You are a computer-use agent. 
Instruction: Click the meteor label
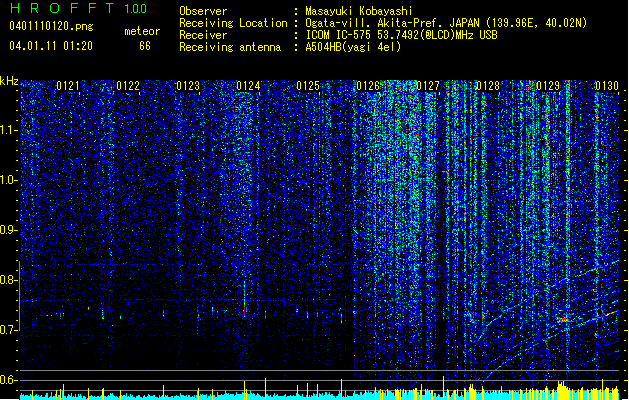[x=142, y=31]
